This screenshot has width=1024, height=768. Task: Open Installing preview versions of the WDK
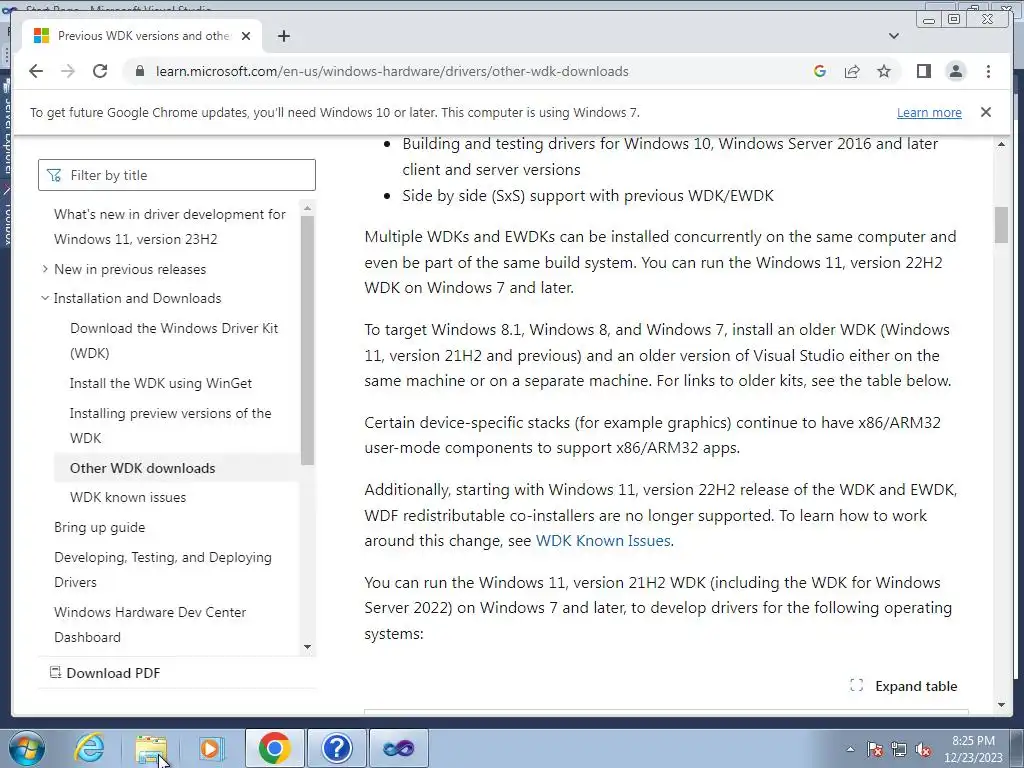(x=170, y=425)
